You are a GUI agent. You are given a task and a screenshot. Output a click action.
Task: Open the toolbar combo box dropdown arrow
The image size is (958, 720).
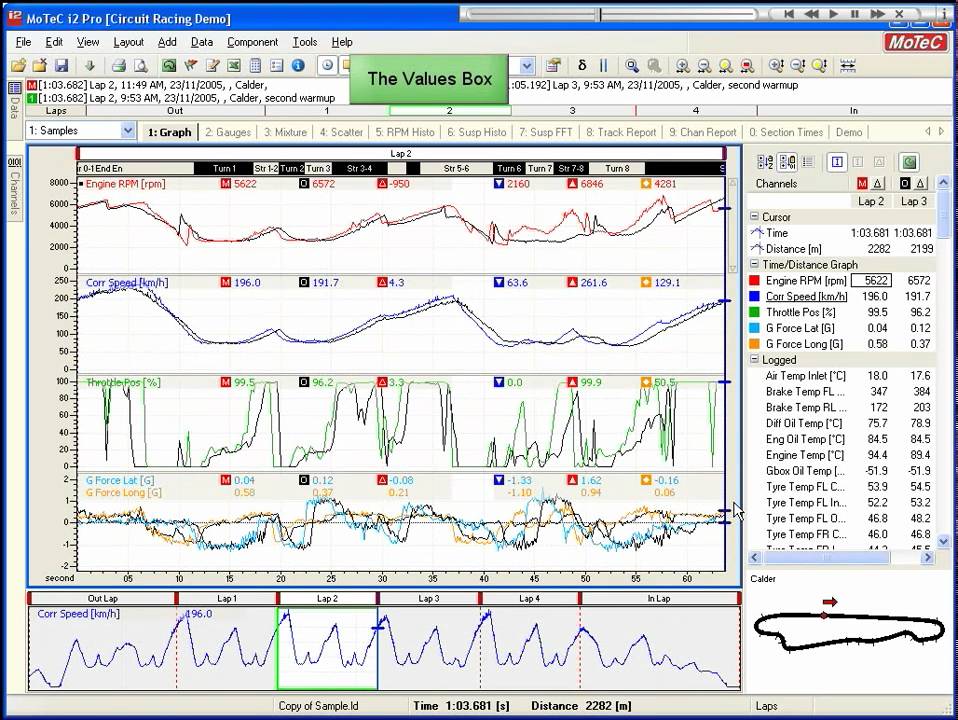click(x=527, y=65)
